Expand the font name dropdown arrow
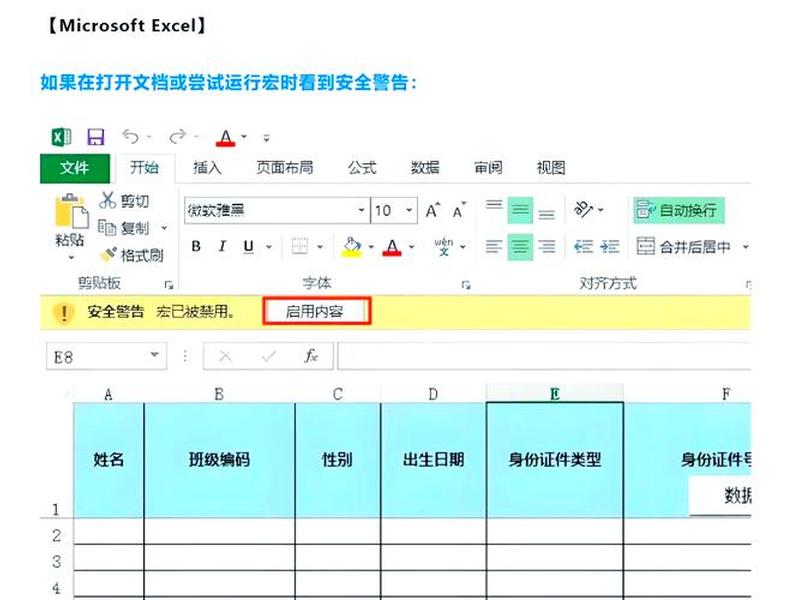 (x=361, y=210)
